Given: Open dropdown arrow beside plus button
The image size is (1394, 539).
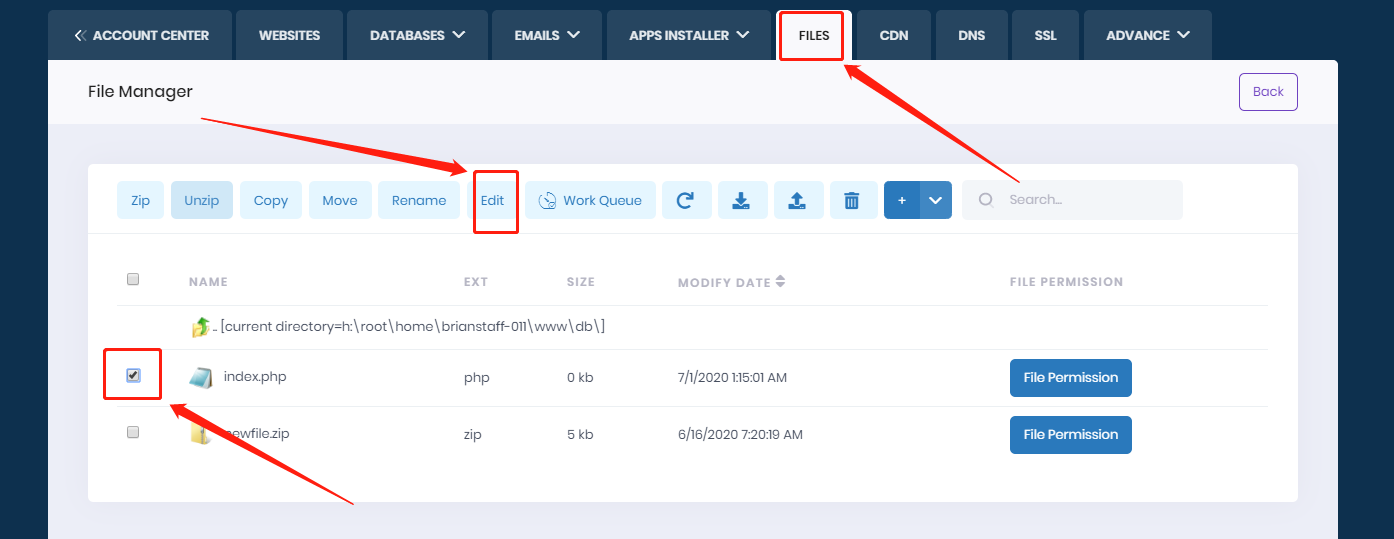Looking at the screenshot, I should (x=935, y=200).
